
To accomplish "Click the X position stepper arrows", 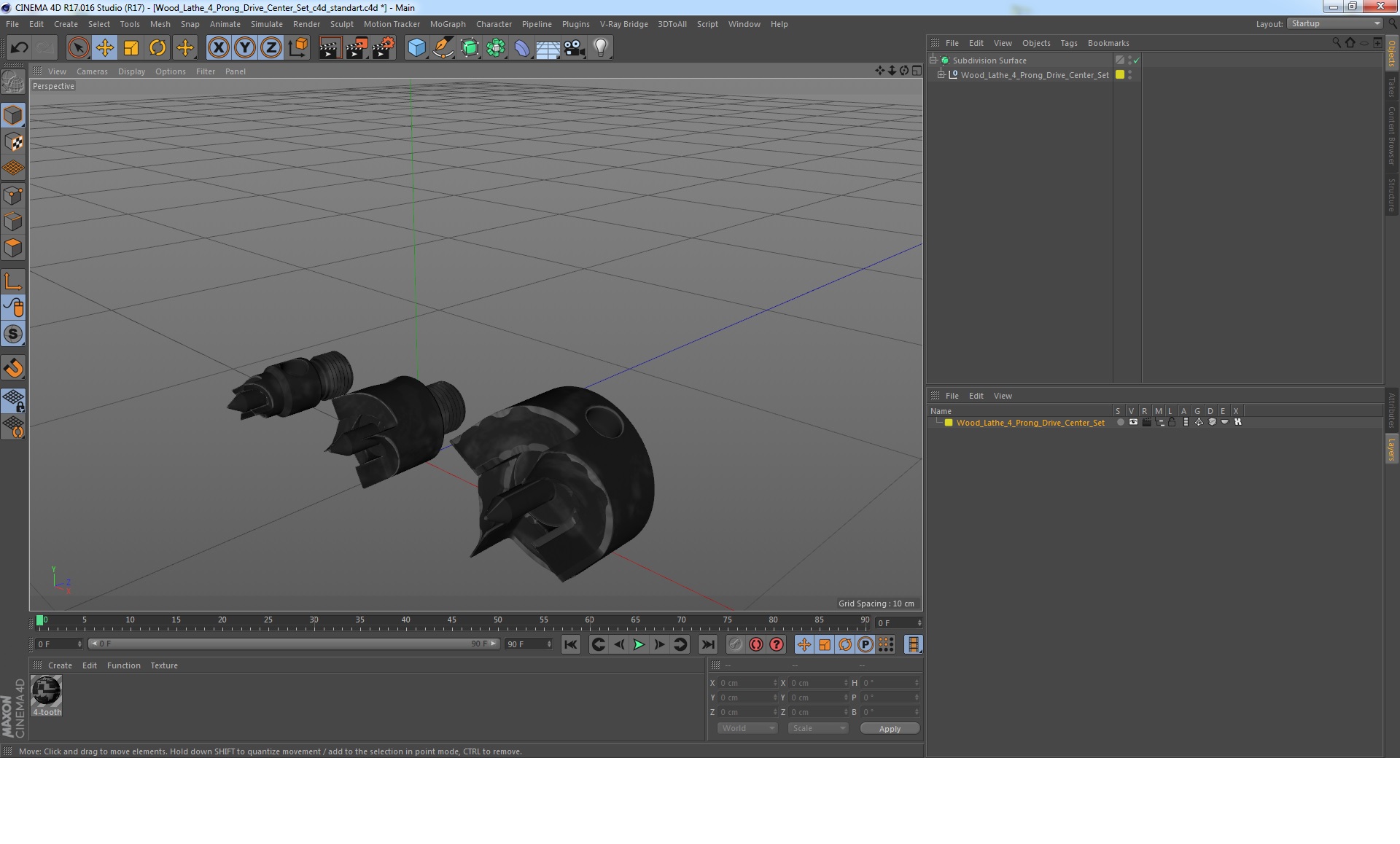I will [x=775, y=683].
